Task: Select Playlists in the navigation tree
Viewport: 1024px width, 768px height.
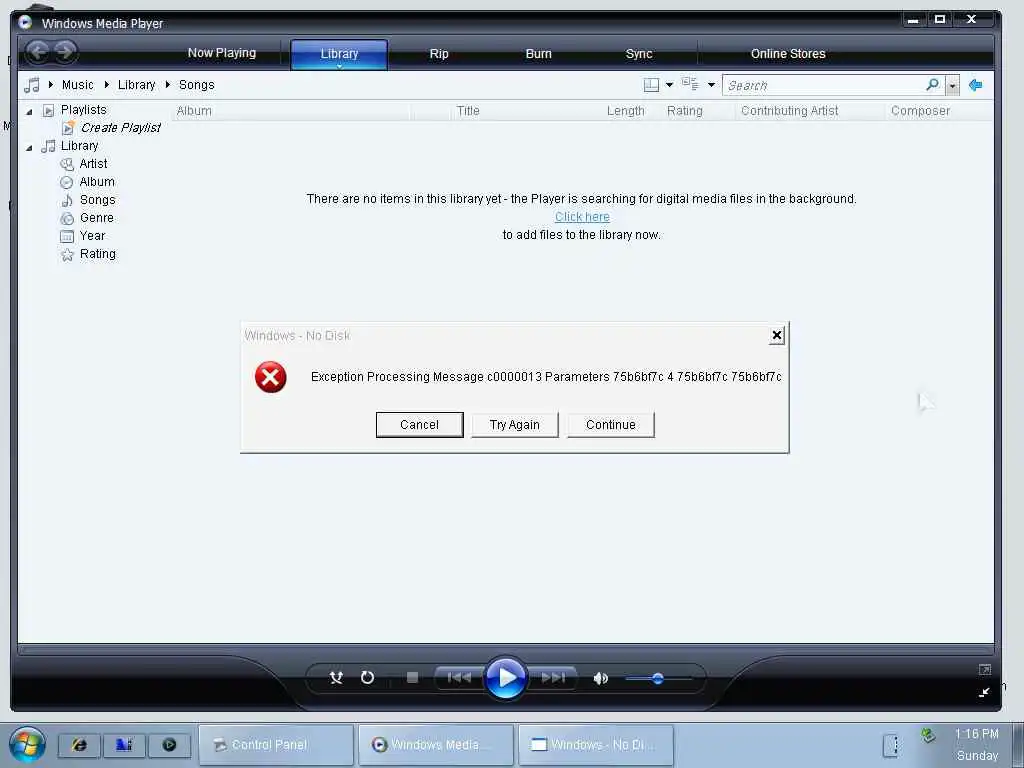Action: pyautogui.click(x=84, y=110)
